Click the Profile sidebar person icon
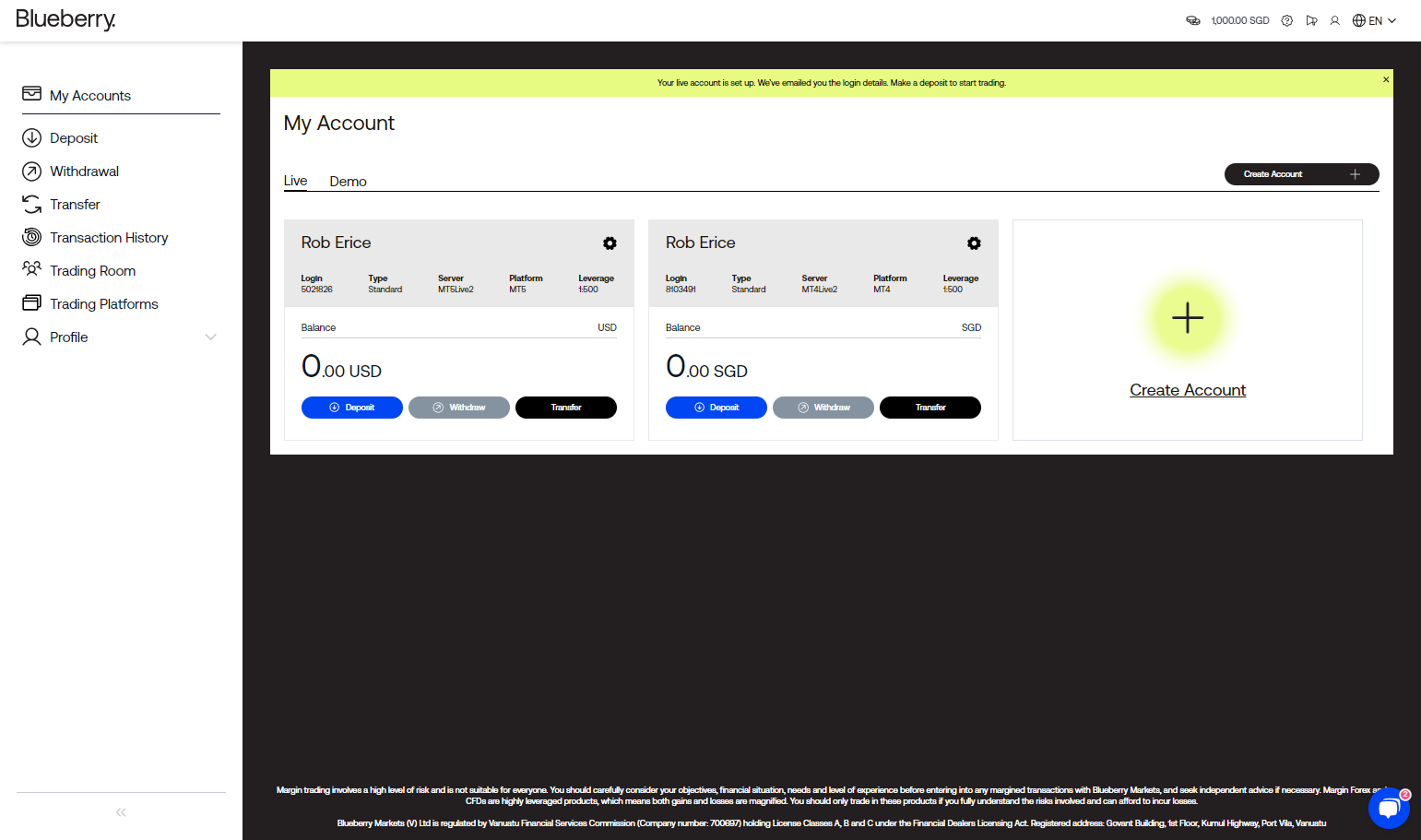 pyautogui.click(x=31, y=337)
